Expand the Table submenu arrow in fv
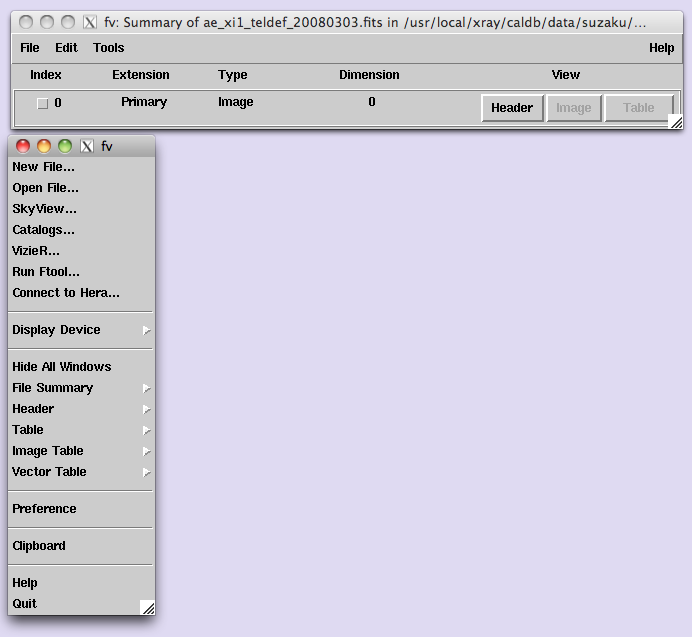Image resolution: width=692 pixels, height=637 pixels. (147, 430)
